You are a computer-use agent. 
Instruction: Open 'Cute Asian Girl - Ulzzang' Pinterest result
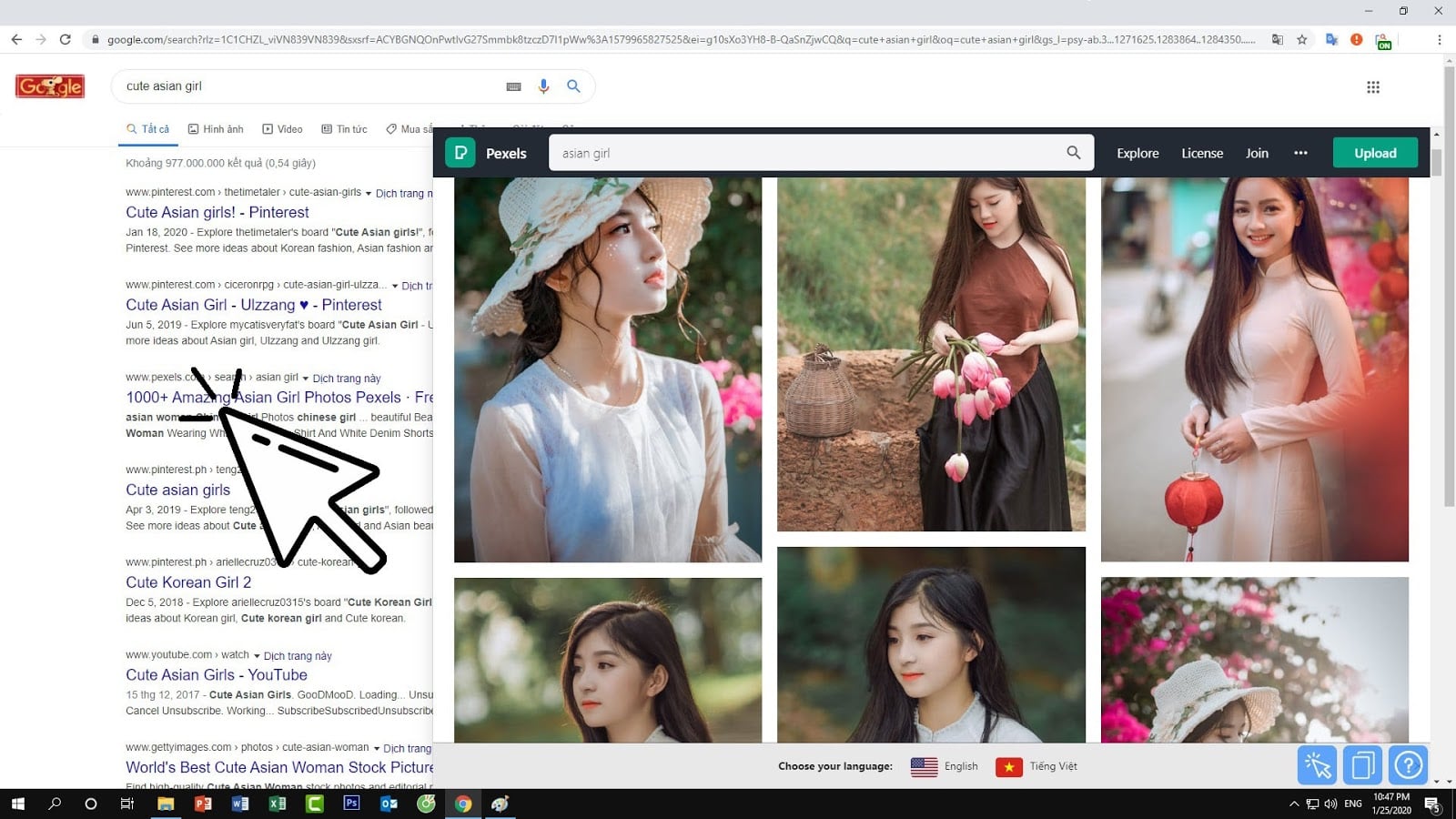click(254, 305)
